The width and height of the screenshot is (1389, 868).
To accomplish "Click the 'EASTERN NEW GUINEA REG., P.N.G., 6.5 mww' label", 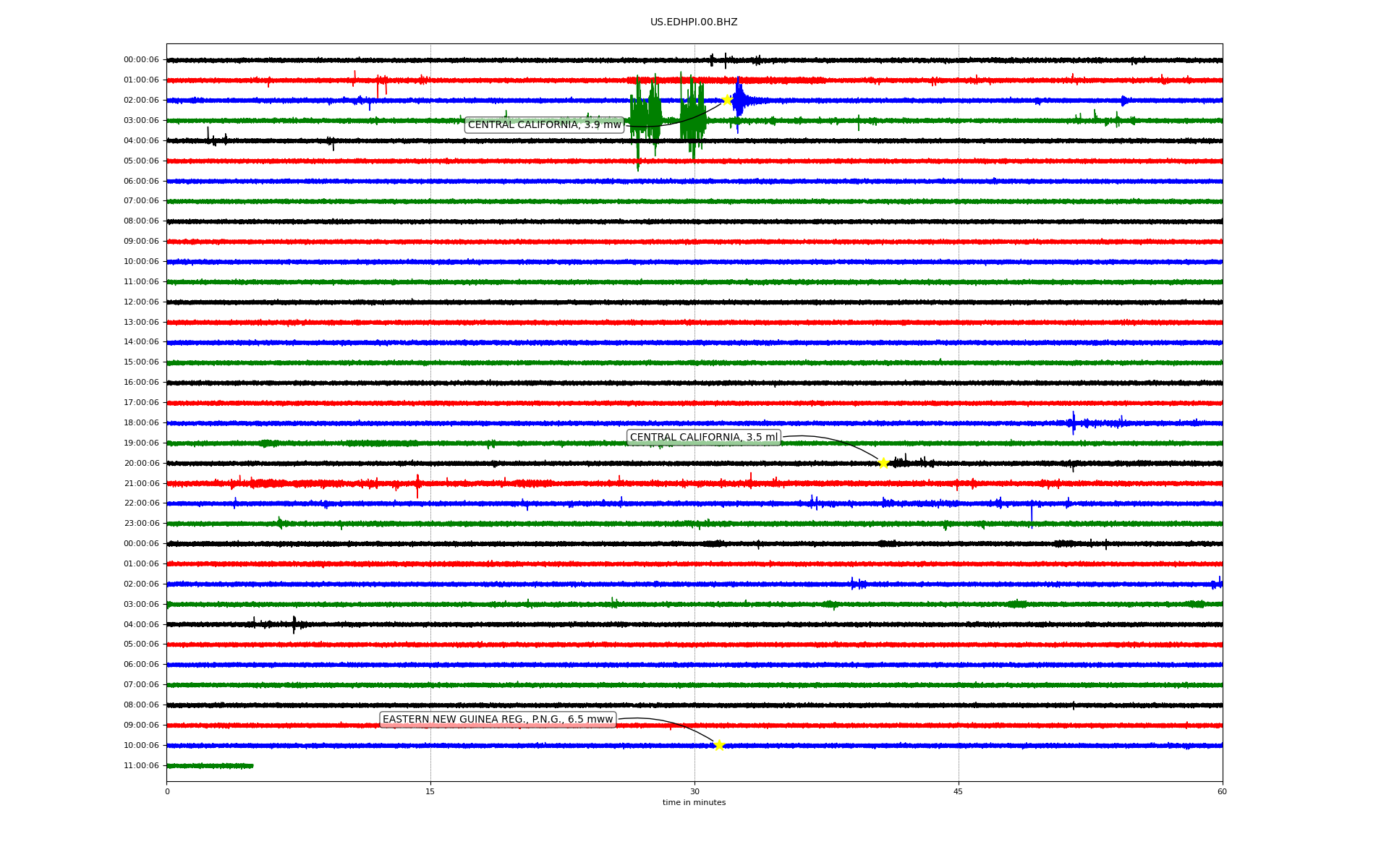I will [498, 719].
